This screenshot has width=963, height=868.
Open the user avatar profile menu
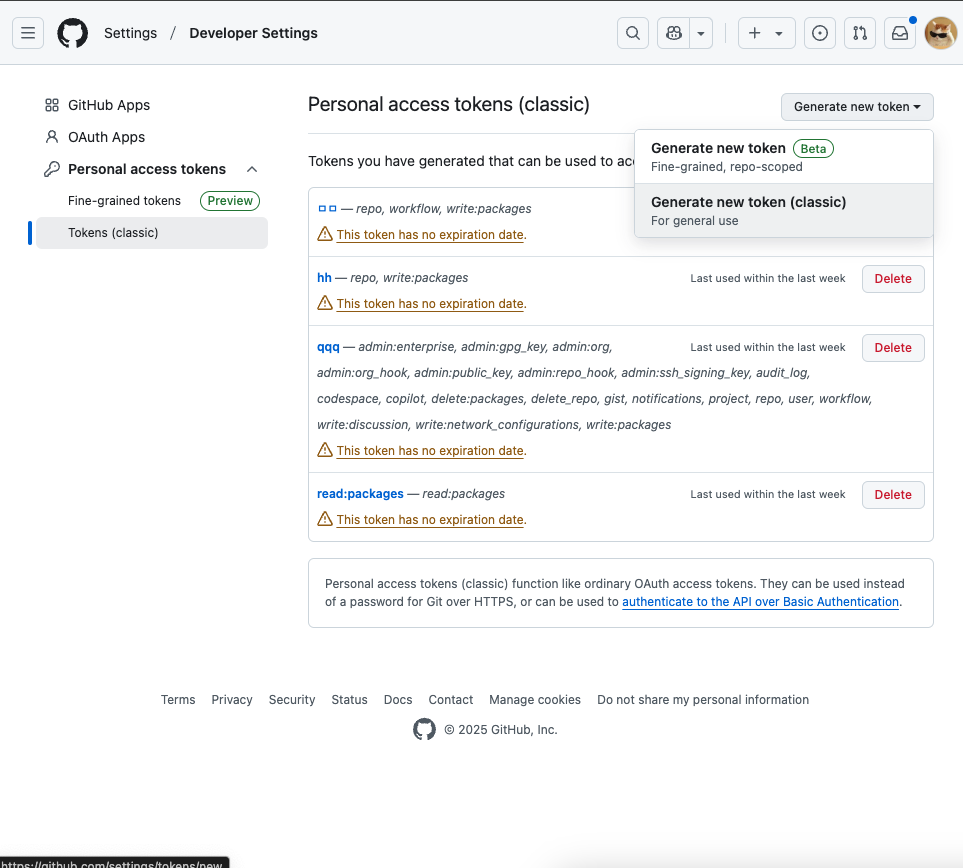tap(940, 33)
